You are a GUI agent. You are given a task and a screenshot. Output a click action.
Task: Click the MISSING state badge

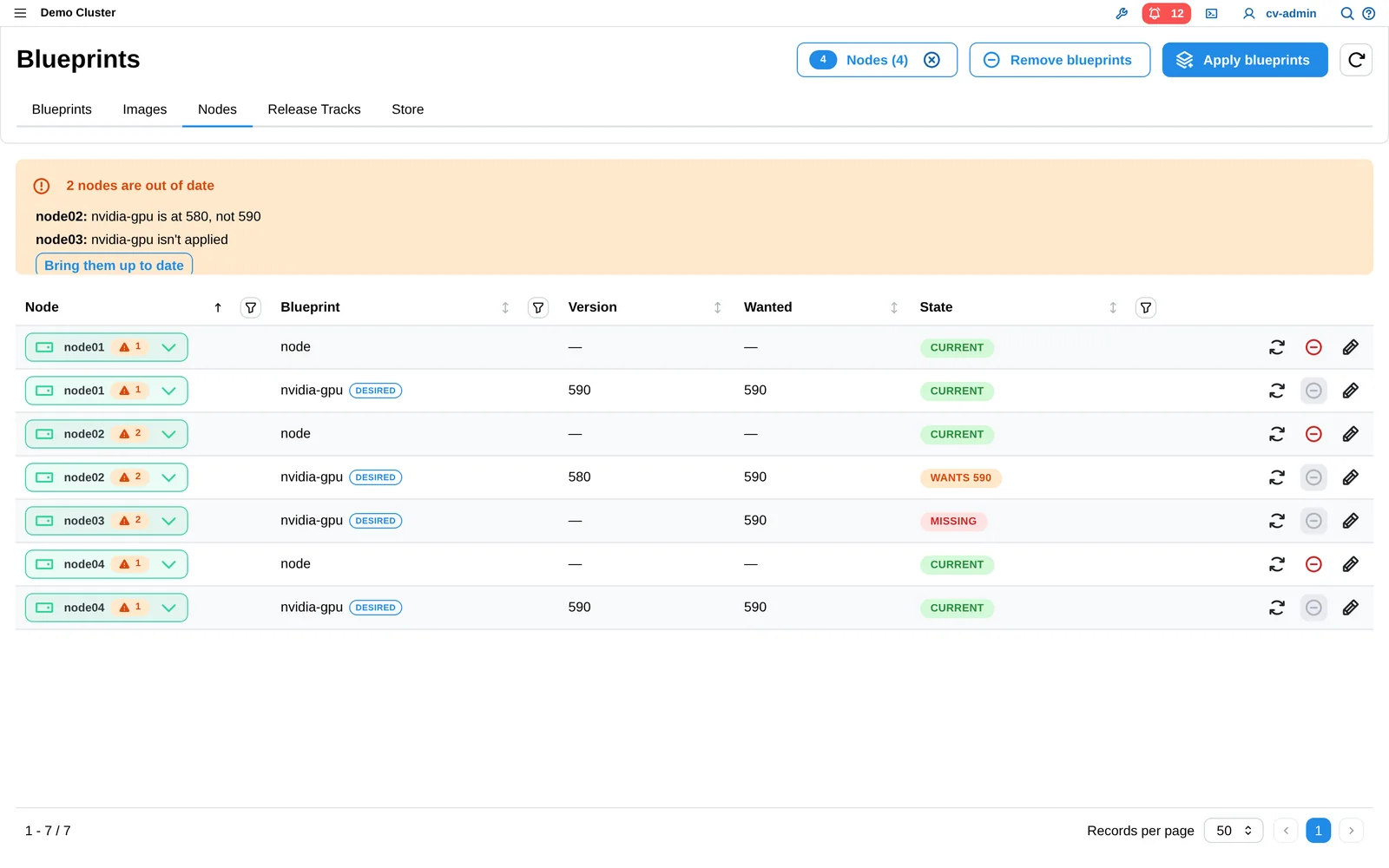[953, 522]
